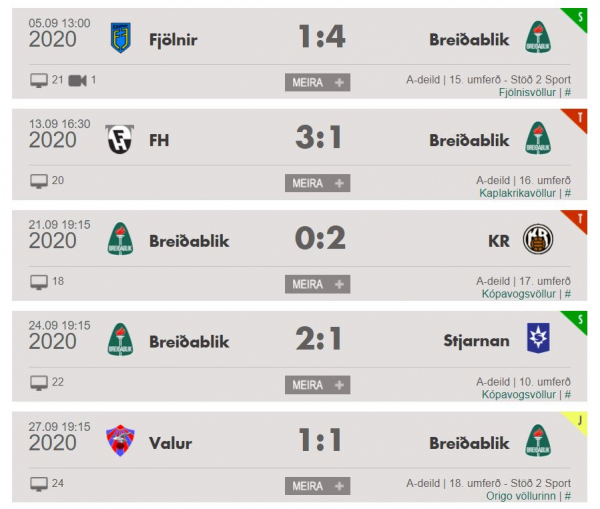Viewport: 600px width, 509px height.
Task: Click the video camera icon in Fjölnir match
Action: point(77,80)
